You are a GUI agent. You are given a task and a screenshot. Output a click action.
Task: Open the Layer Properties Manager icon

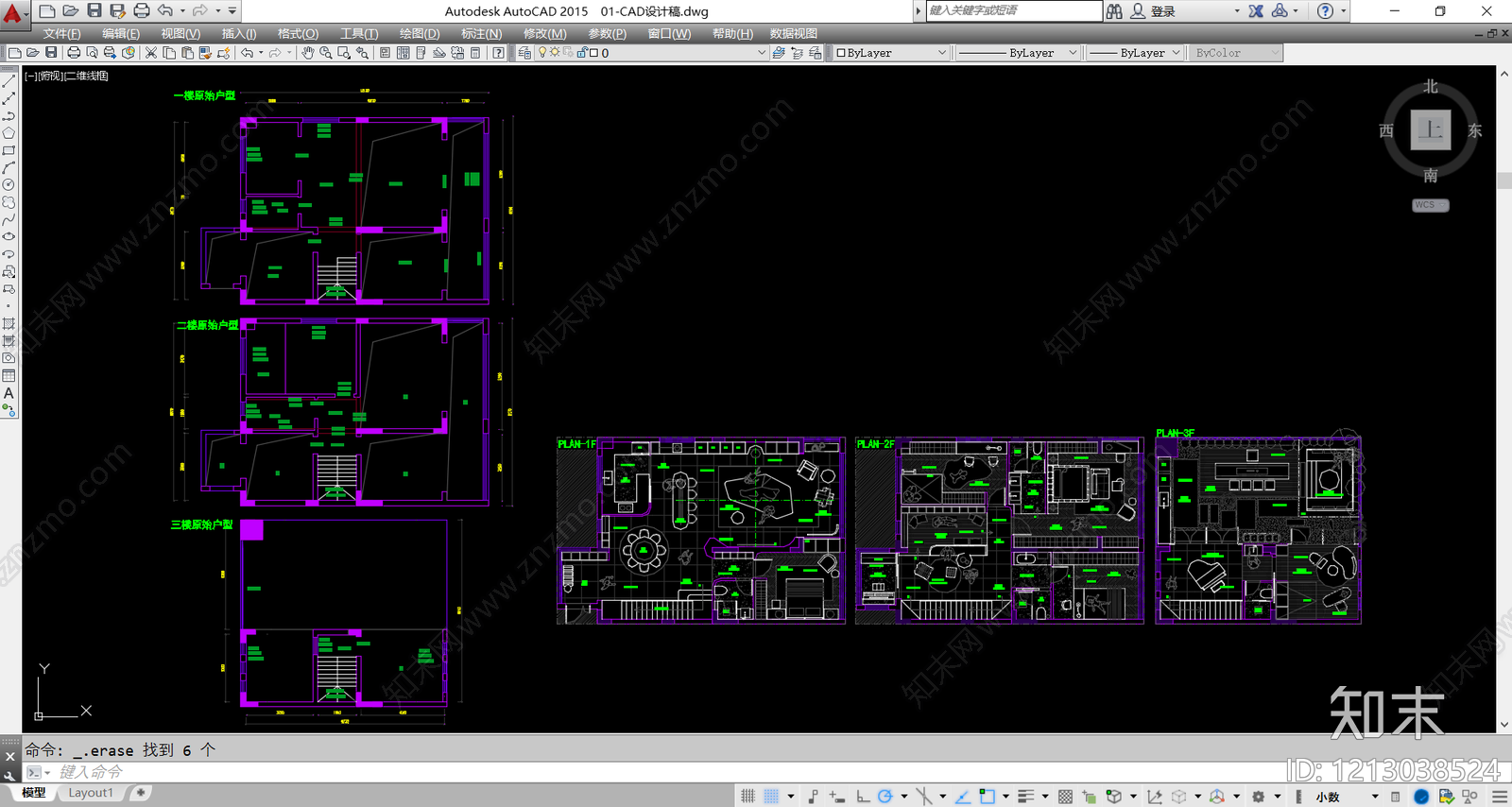524,53
